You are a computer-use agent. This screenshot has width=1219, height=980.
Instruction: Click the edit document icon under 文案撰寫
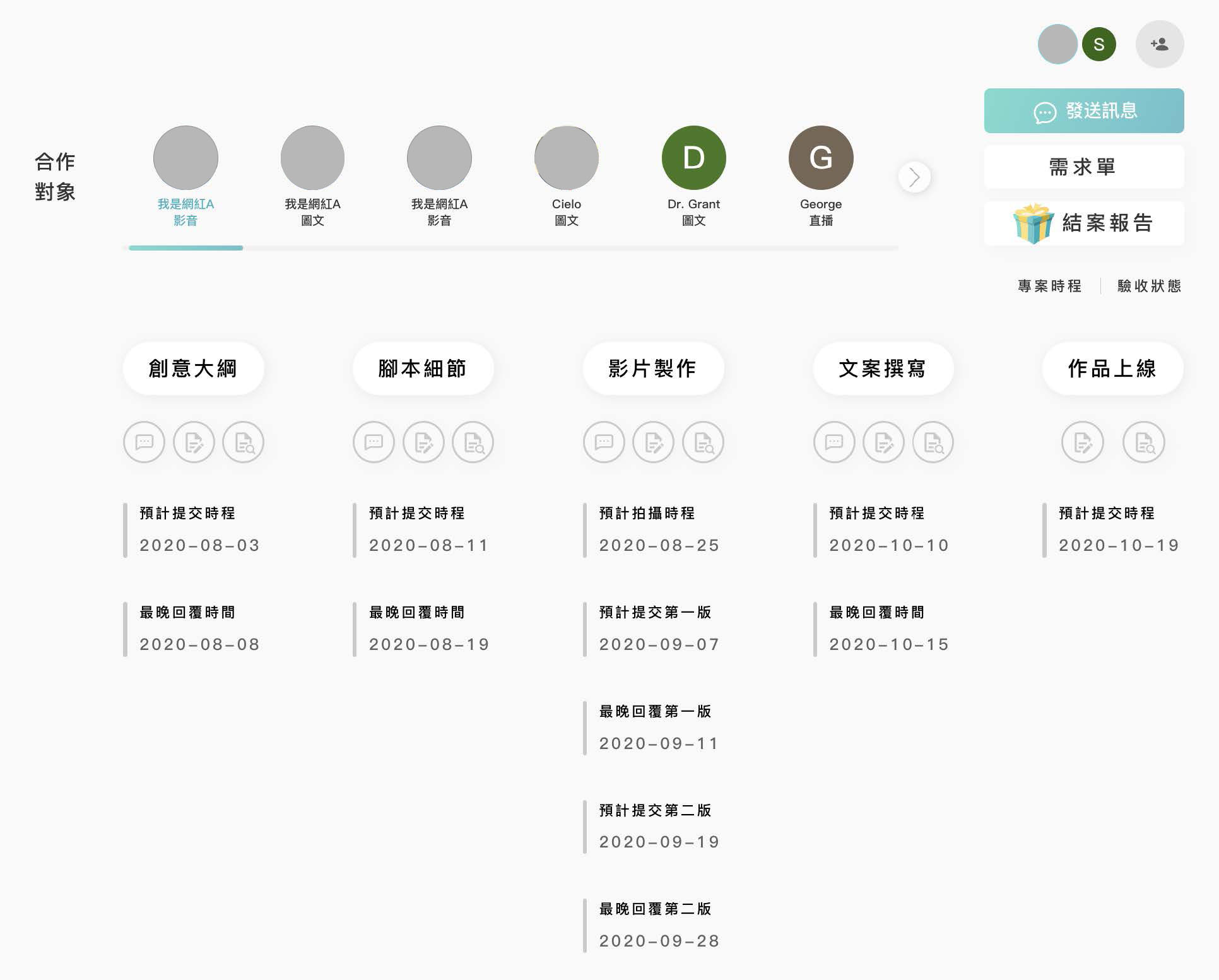coord(883,442)
